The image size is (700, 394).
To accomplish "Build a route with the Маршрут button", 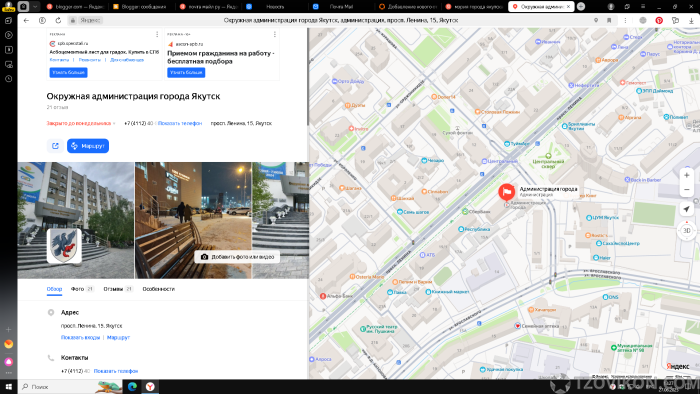I will click(88, 146).
